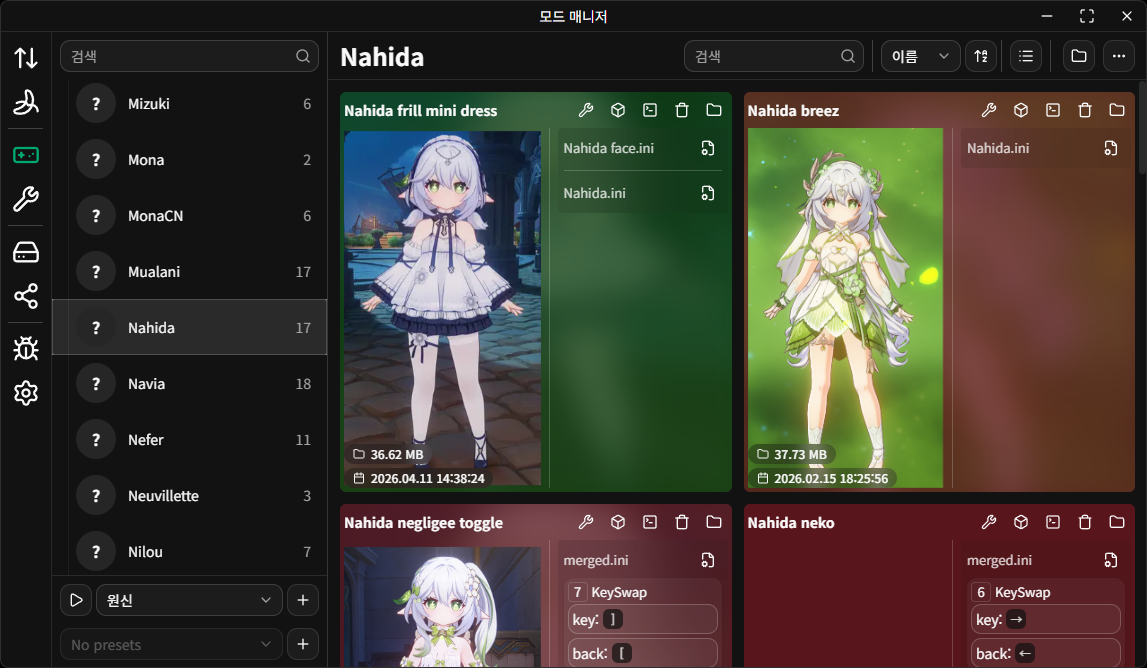The width and height of the screenshot is (1147, 668).
Task: Click wrench icon on Nahida frill mini dress
Action: (x=586, y=110)
